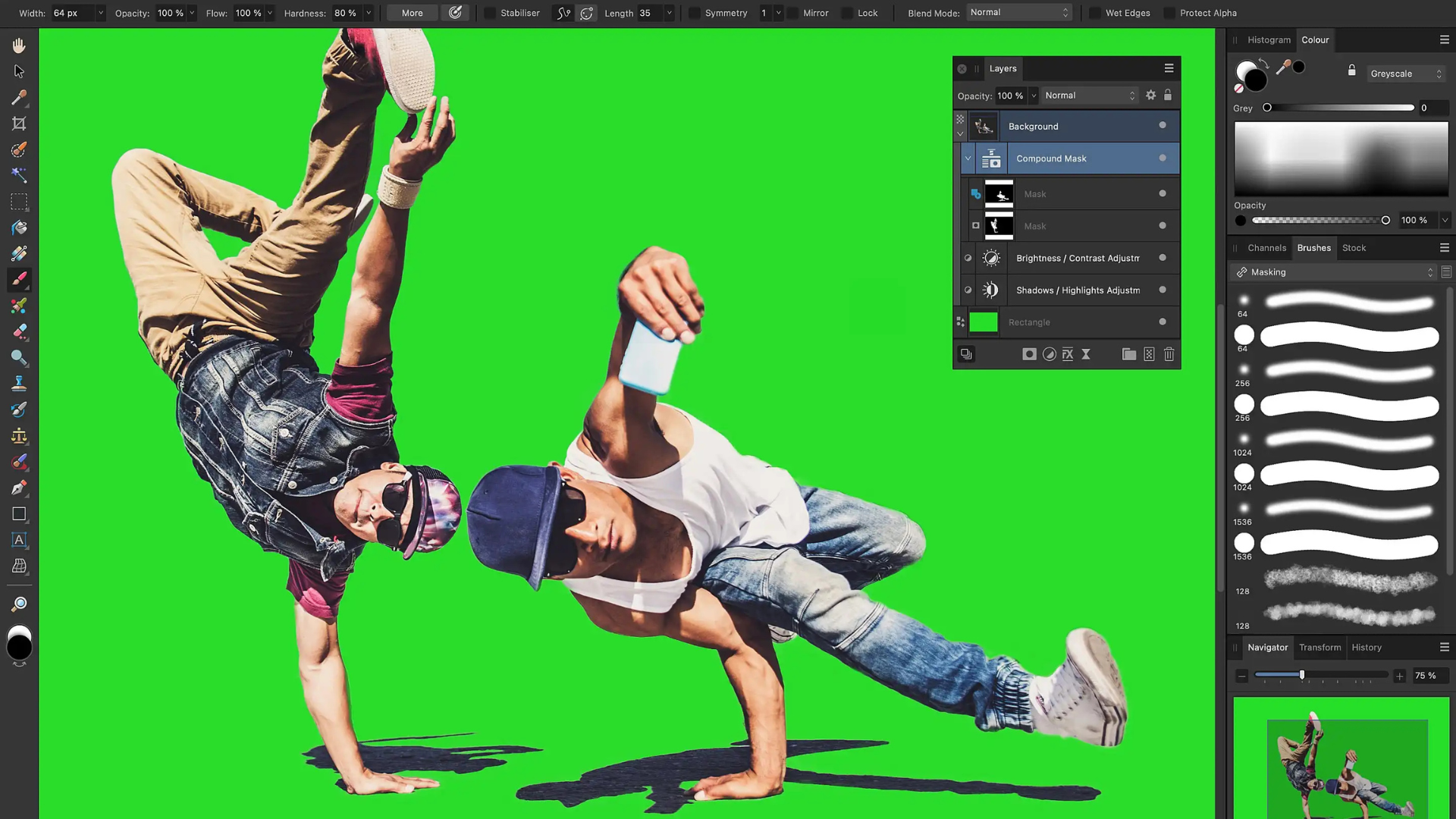The image size is (1456, 819).
Task: Turn on Wet Edges
Action: click(x=1094, y=13)
